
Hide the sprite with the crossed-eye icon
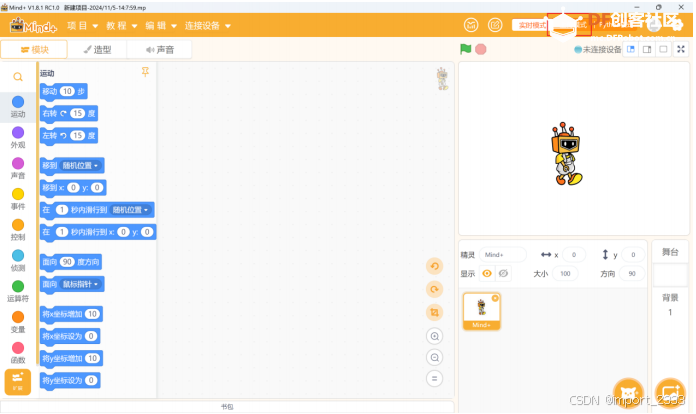pos(503,273)
